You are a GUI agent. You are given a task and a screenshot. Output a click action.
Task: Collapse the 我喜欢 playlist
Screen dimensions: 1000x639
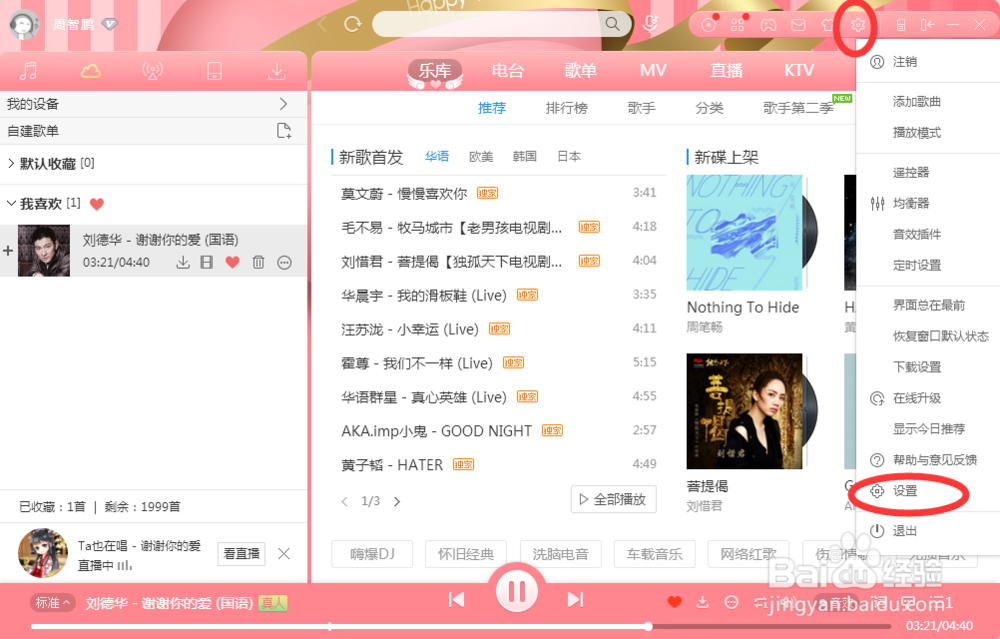click(11, 203)
